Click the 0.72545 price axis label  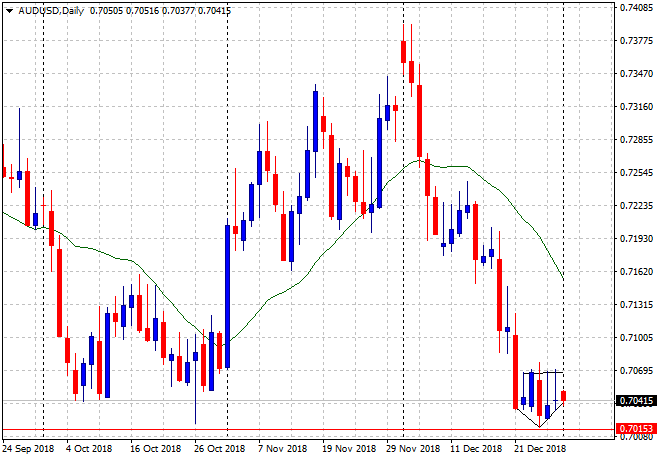(636, 173)
